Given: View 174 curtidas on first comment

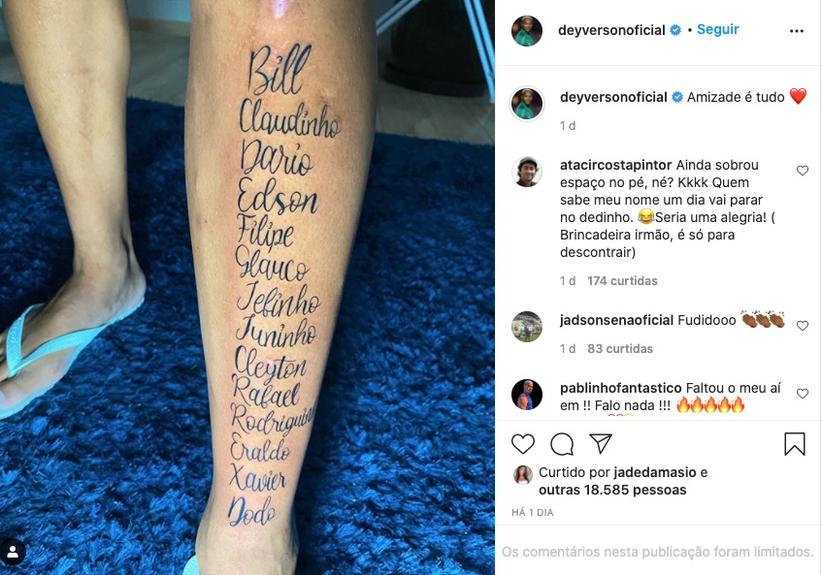Looking at the screenshot, I should click(x=622, y=281).
